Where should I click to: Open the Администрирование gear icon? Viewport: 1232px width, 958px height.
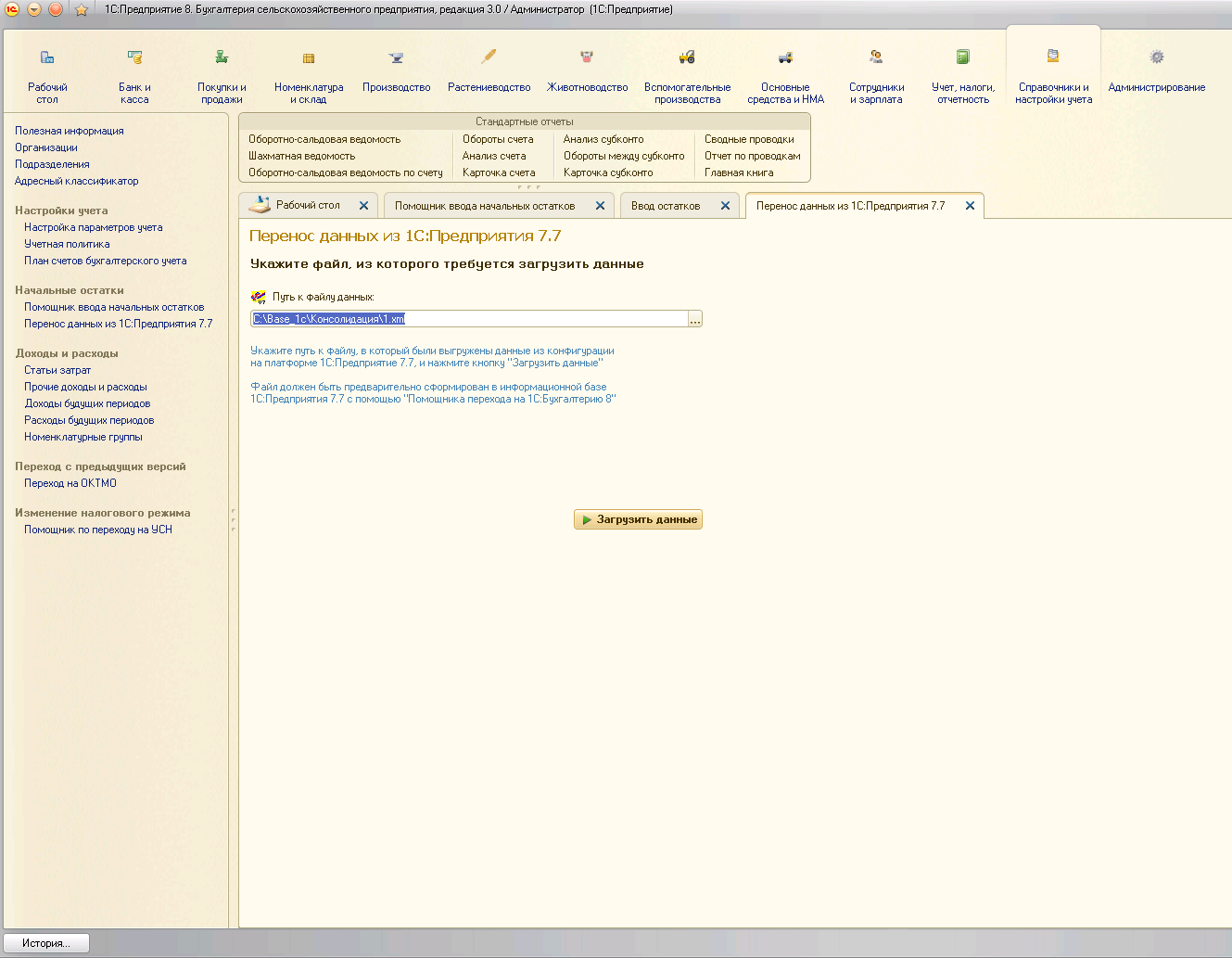(1157, 57)
